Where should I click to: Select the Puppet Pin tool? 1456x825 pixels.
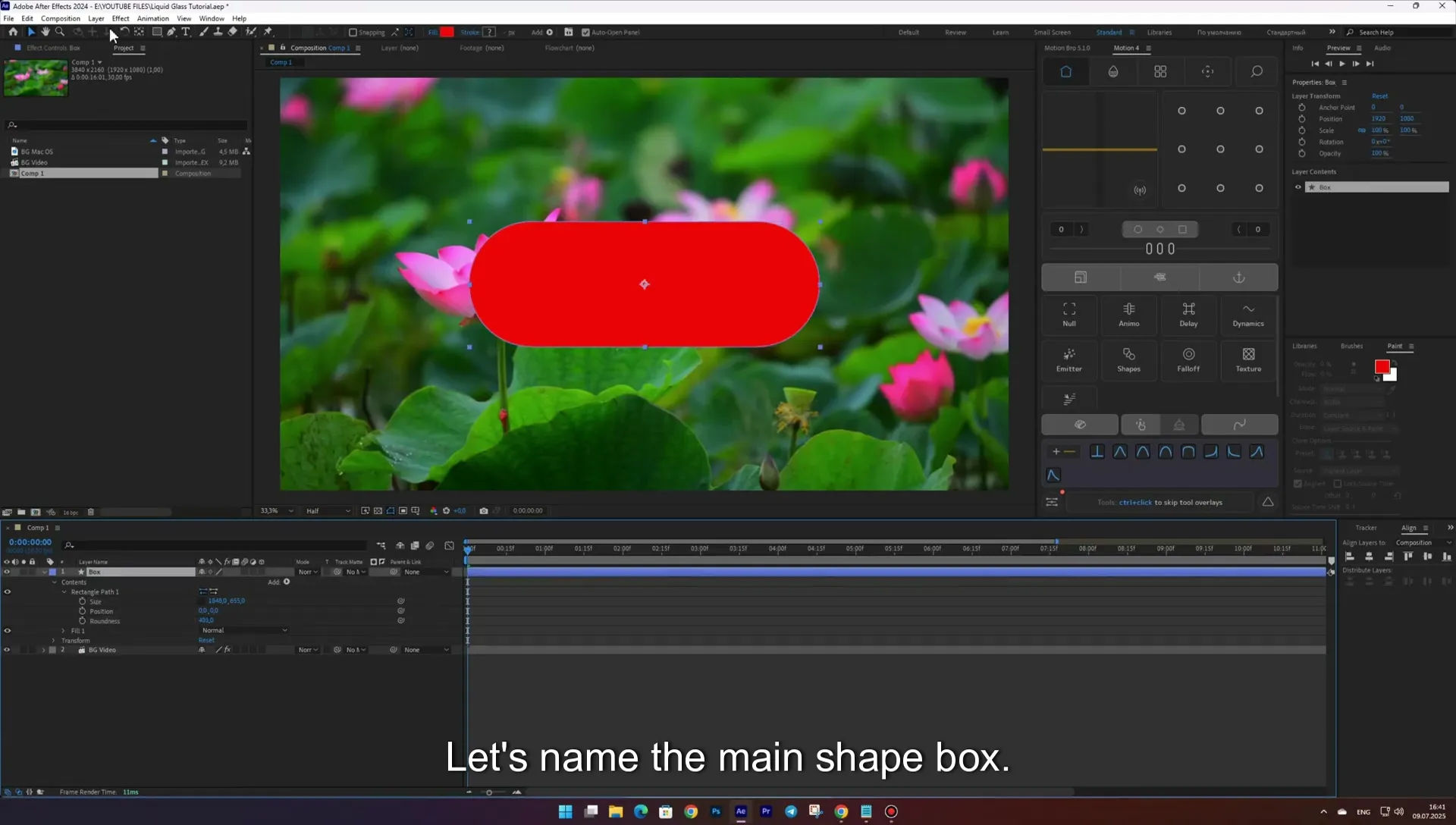tap(268, 32)
